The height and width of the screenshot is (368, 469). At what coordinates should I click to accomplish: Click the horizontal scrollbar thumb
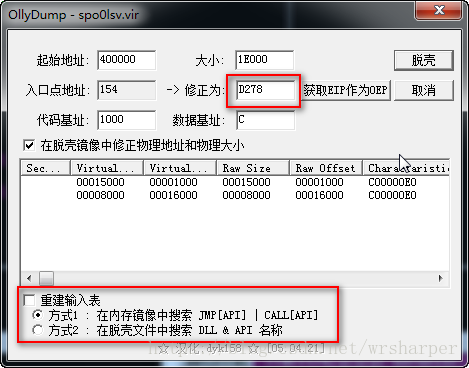click(46, 278)
